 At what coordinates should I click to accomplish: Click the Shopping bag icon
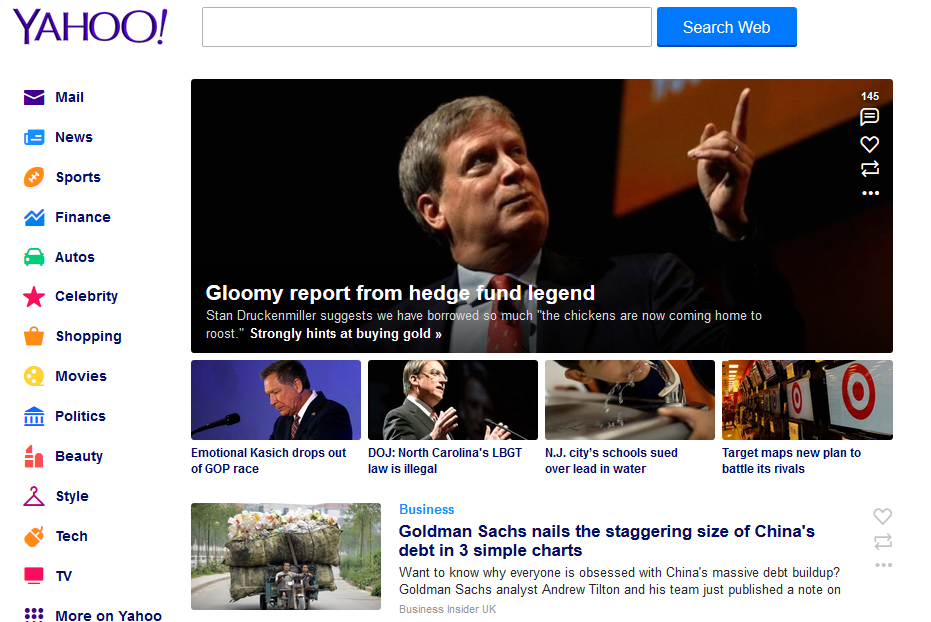[34, 336]
